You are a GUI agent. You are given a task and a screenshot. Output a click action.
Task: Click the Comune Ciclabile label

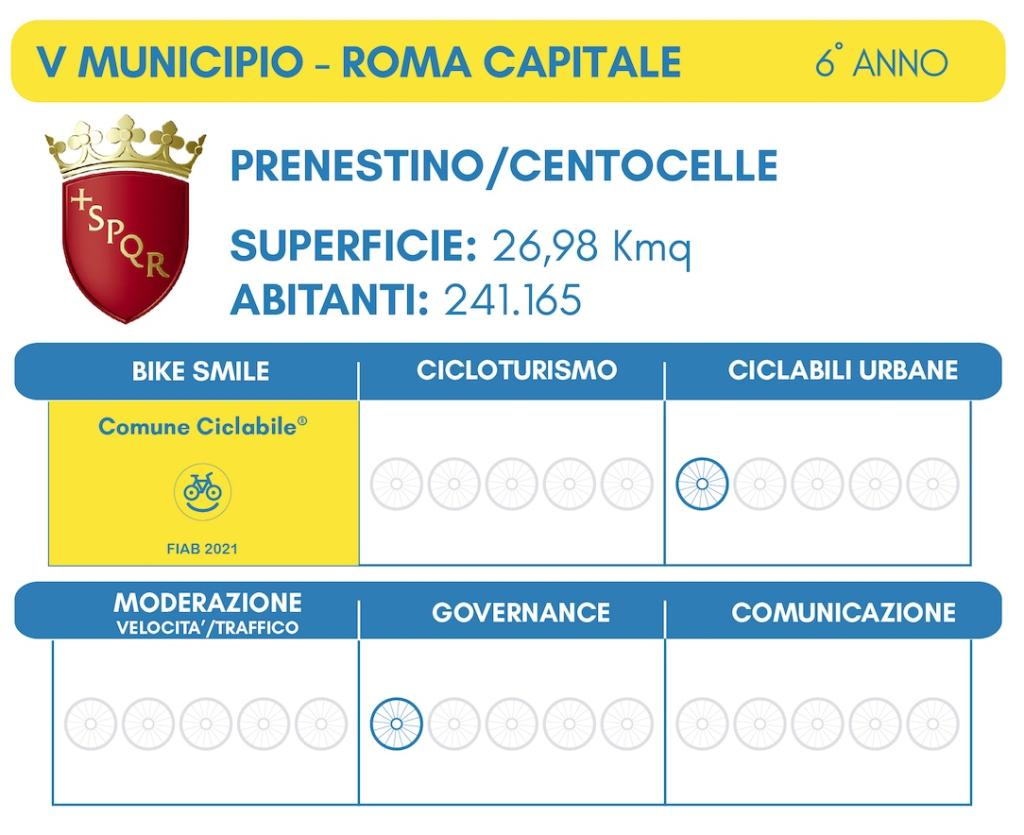click(202, 426)
